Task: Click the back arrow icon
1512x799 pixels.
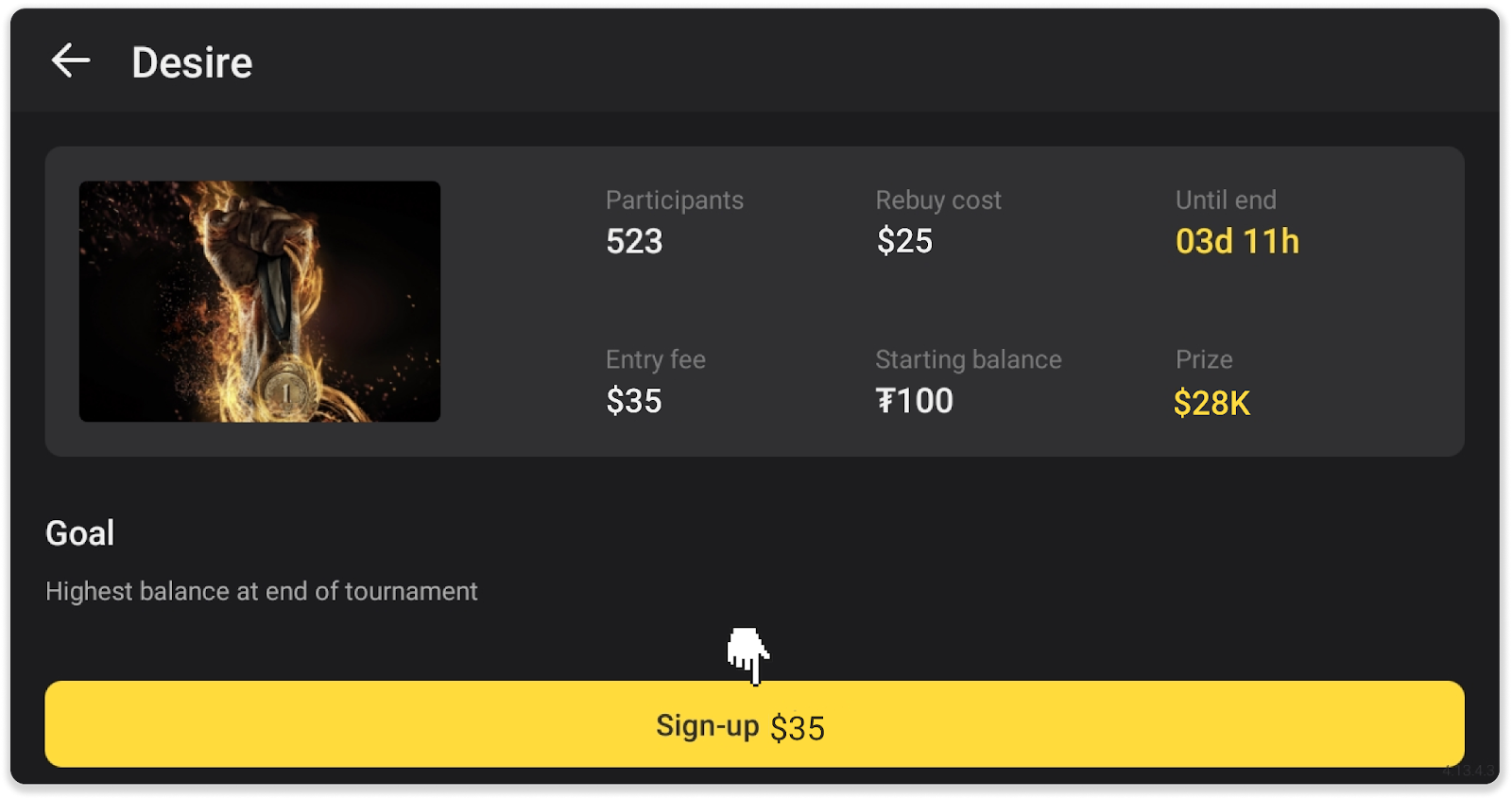Action: [x=71, y=61]
